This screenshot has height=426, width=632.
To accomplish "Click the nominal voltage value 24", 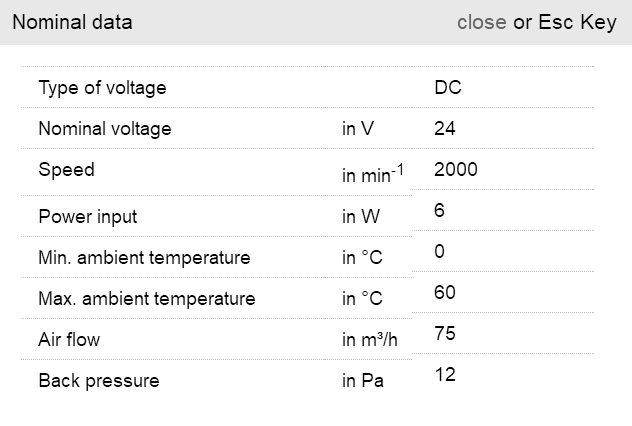I will [x=445, y=129].
